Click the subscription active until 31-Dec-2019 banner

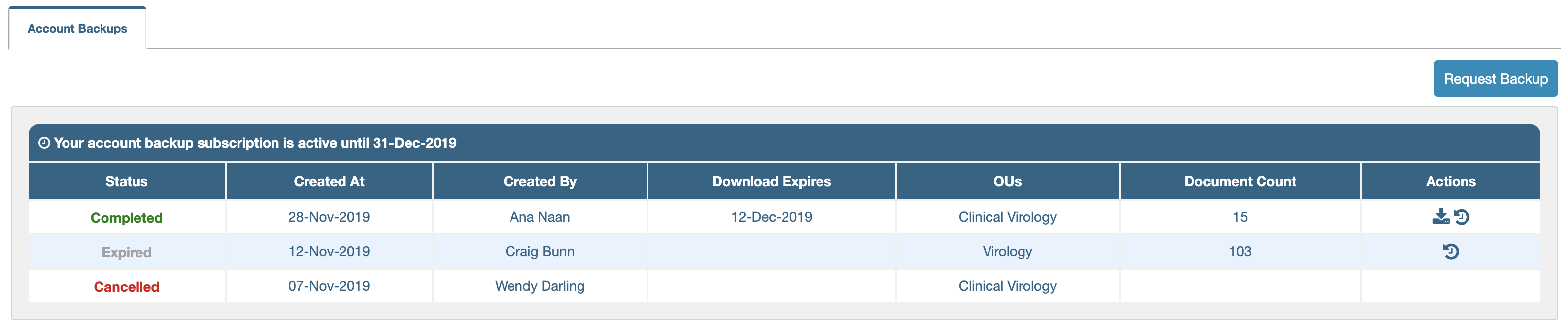(255, 143)
